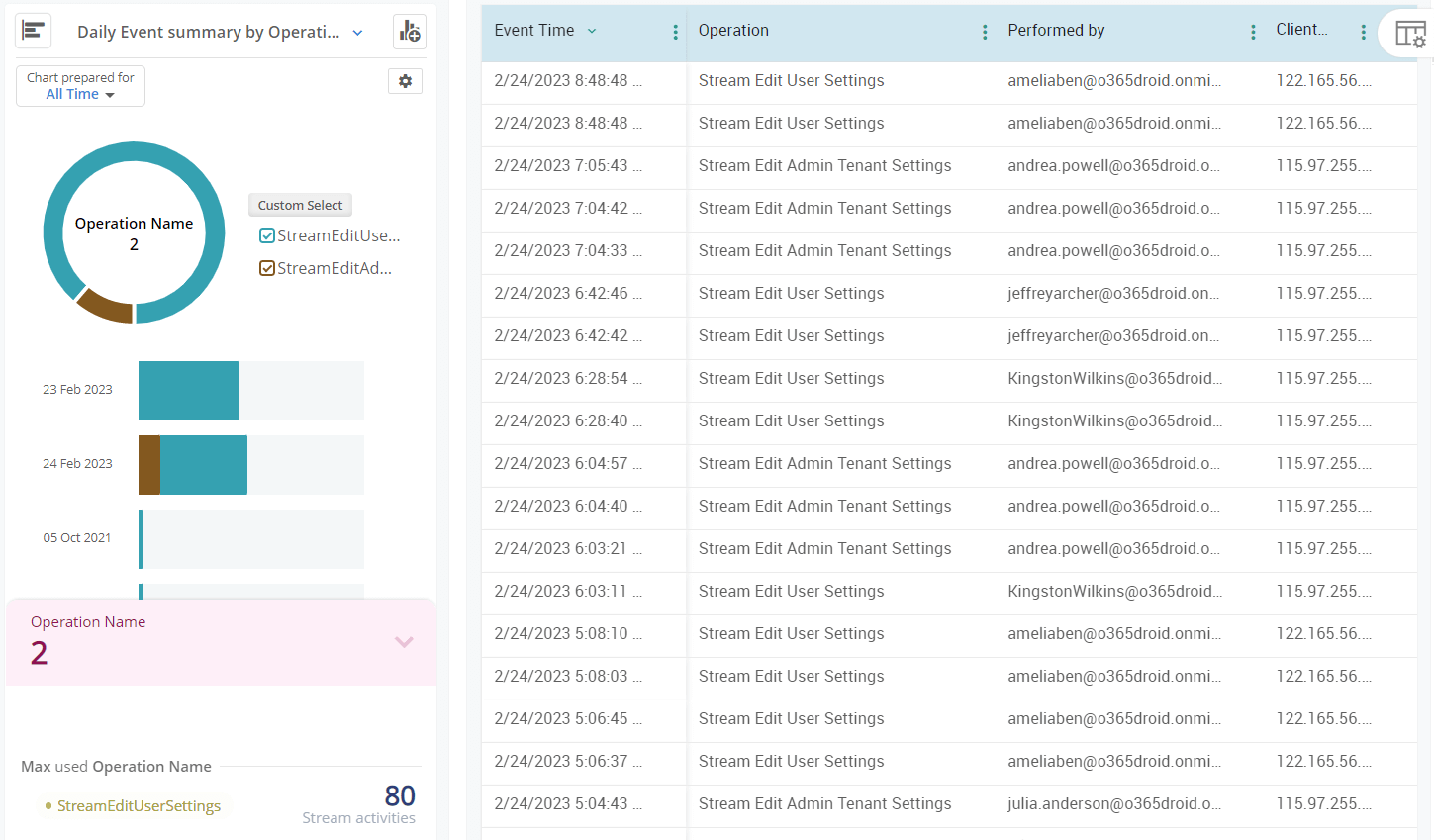Open the All Time period selector
1434x840 pixels.
pyautogui.click(x=80, y=92)
